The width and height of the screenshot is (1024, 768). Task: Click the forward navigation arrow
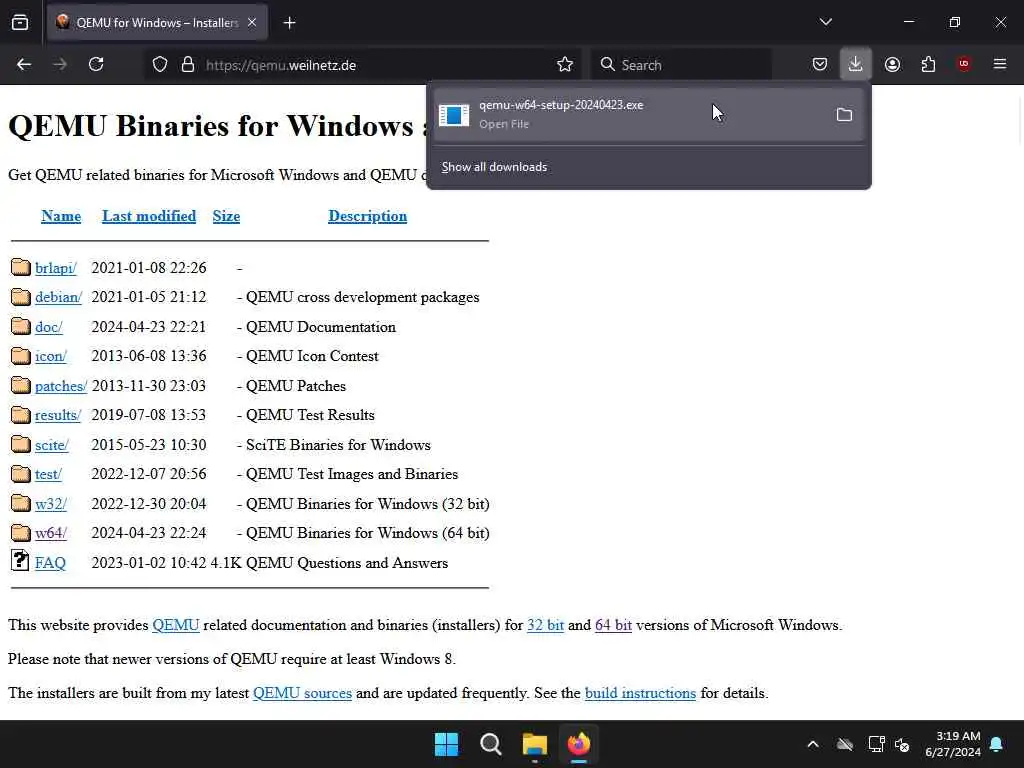tap(60, 65)
